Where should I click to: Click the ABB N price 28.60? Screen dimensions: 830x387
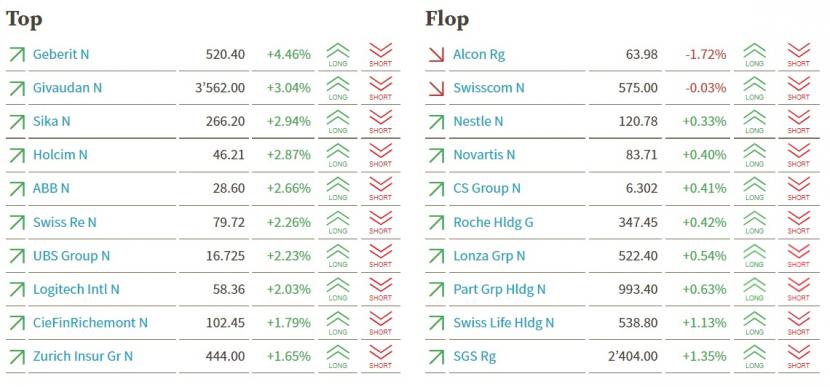tap(229, 188)
